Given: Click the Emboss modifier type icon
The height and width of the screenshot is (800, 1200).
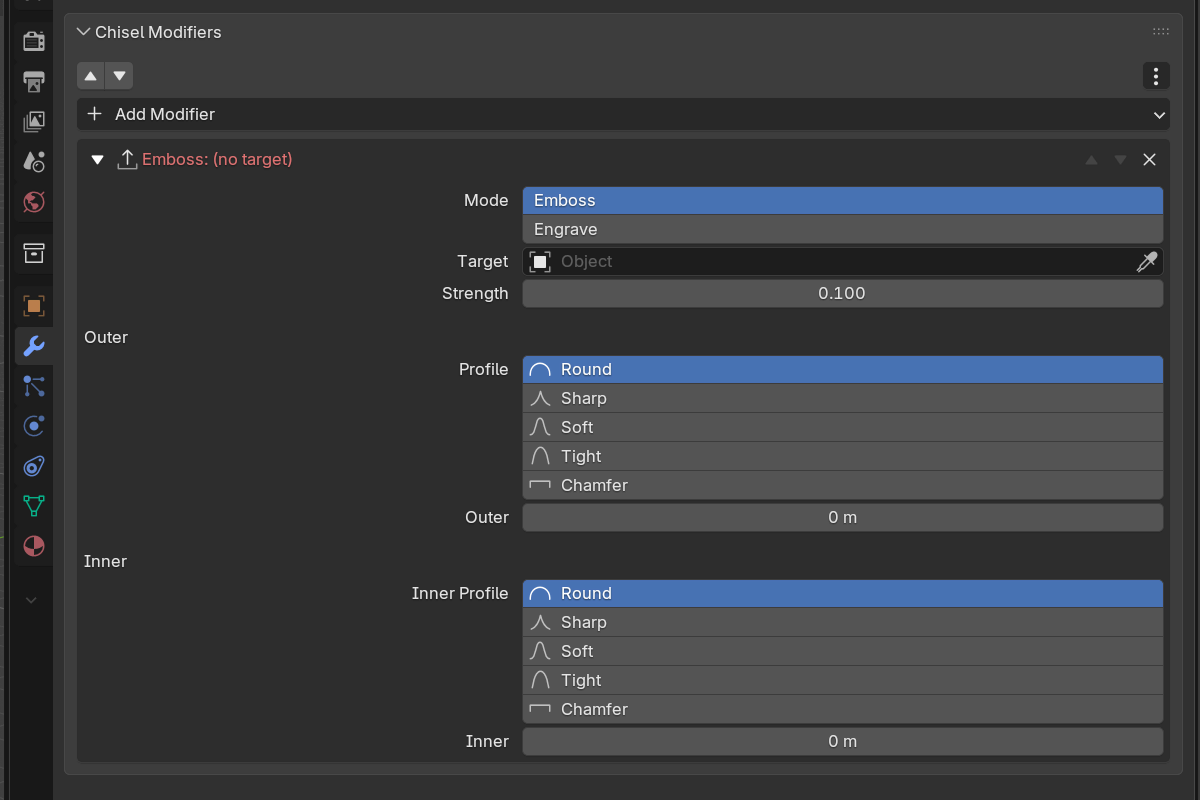Looking at the screenshot, I should [127, 159].
